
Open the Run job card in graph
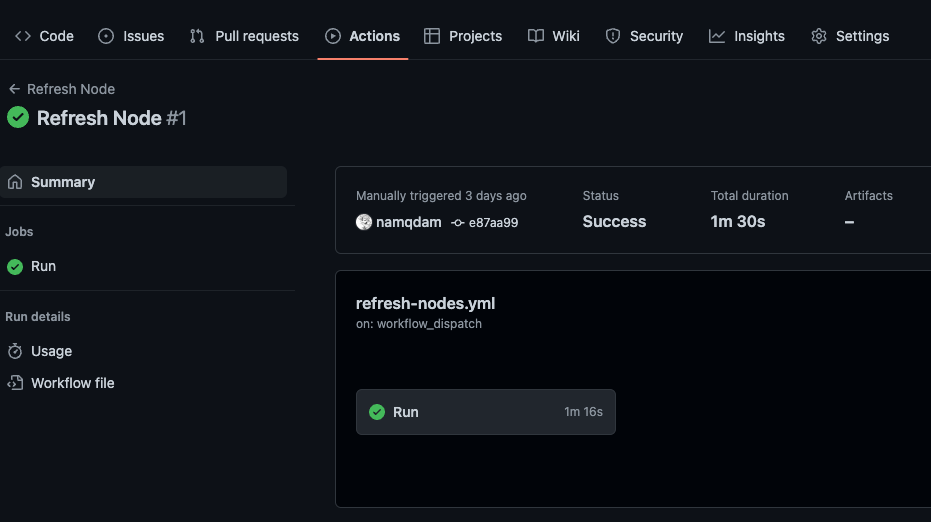(486, 412)
